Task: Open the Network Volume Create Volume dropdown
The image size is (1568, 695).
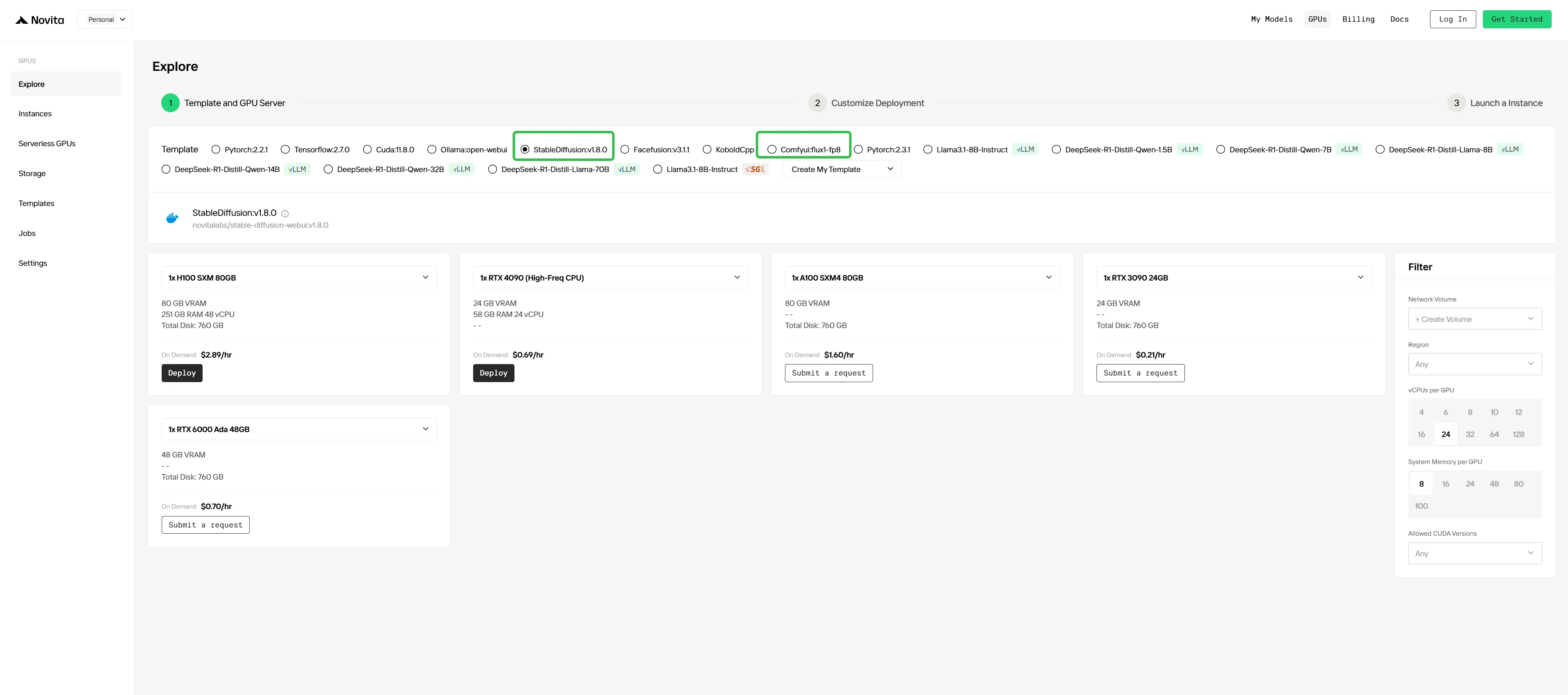Action: click(x=1475, y=319)
